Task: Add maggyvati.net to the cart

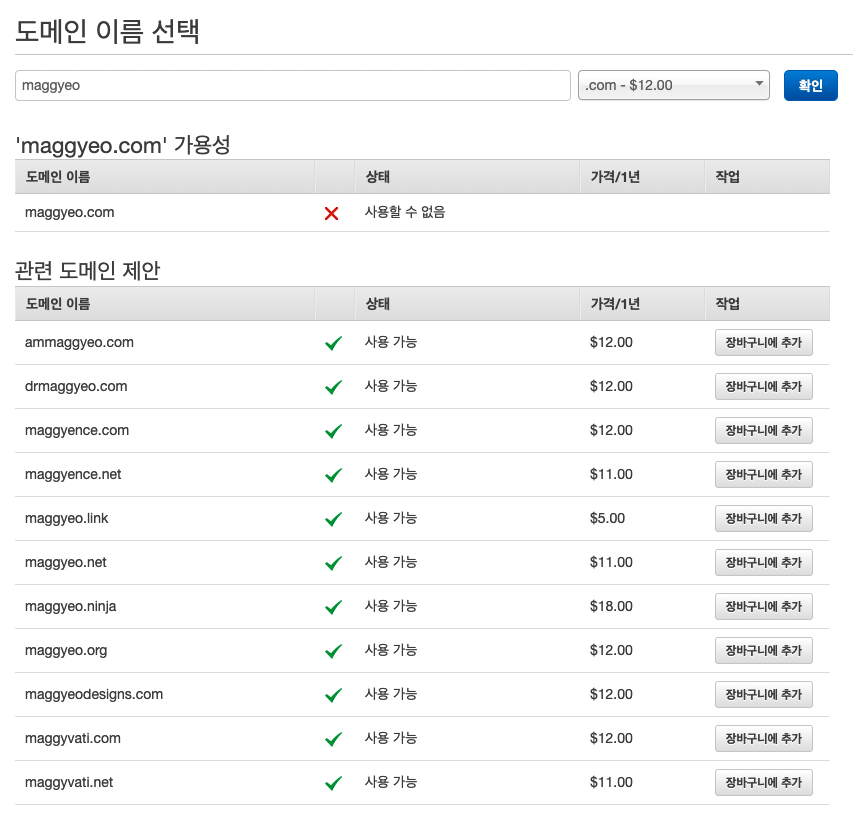Action: tap(763, 783)
